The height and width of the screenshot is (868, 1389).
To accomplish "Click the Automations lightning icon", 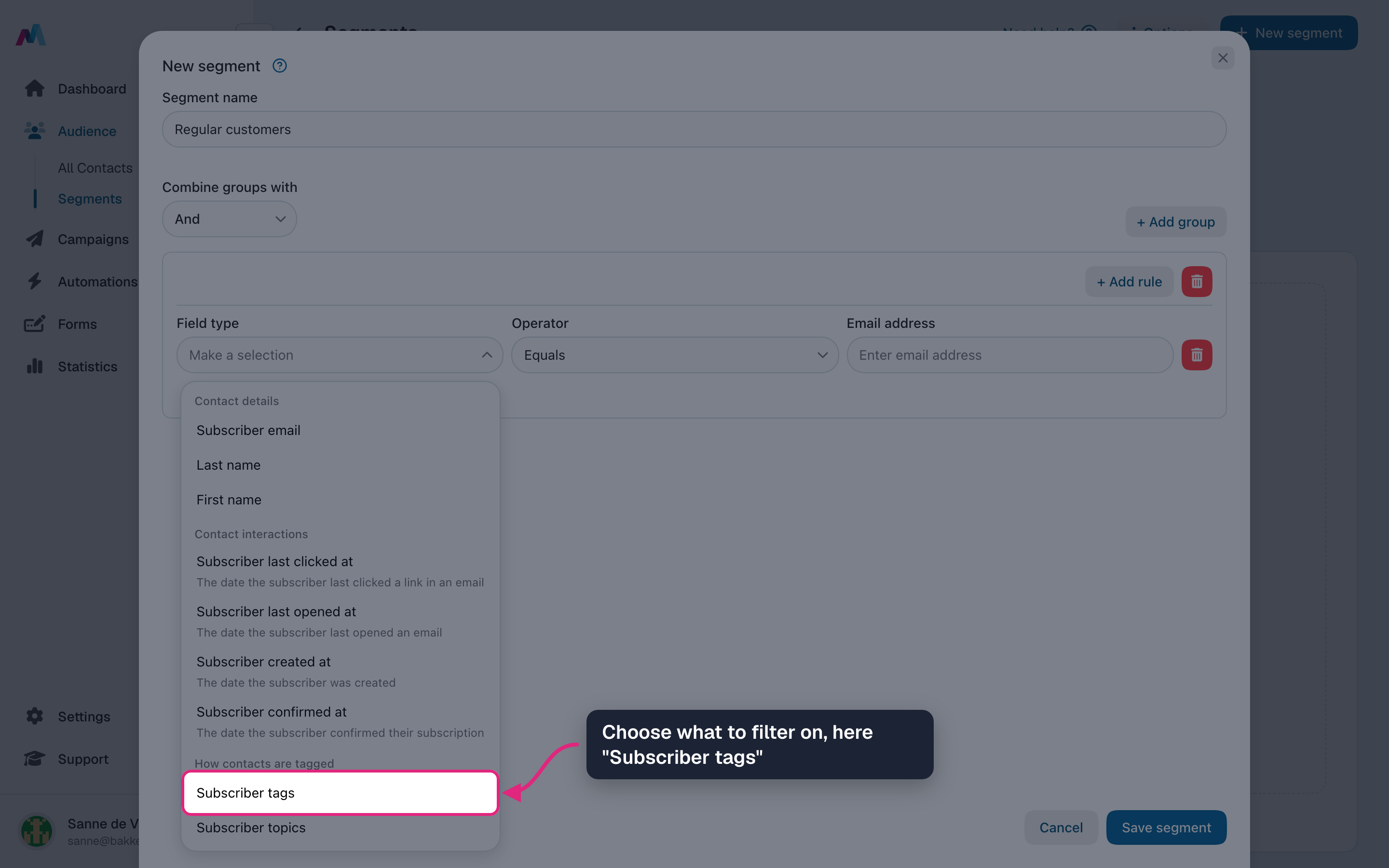I will 34,281.
